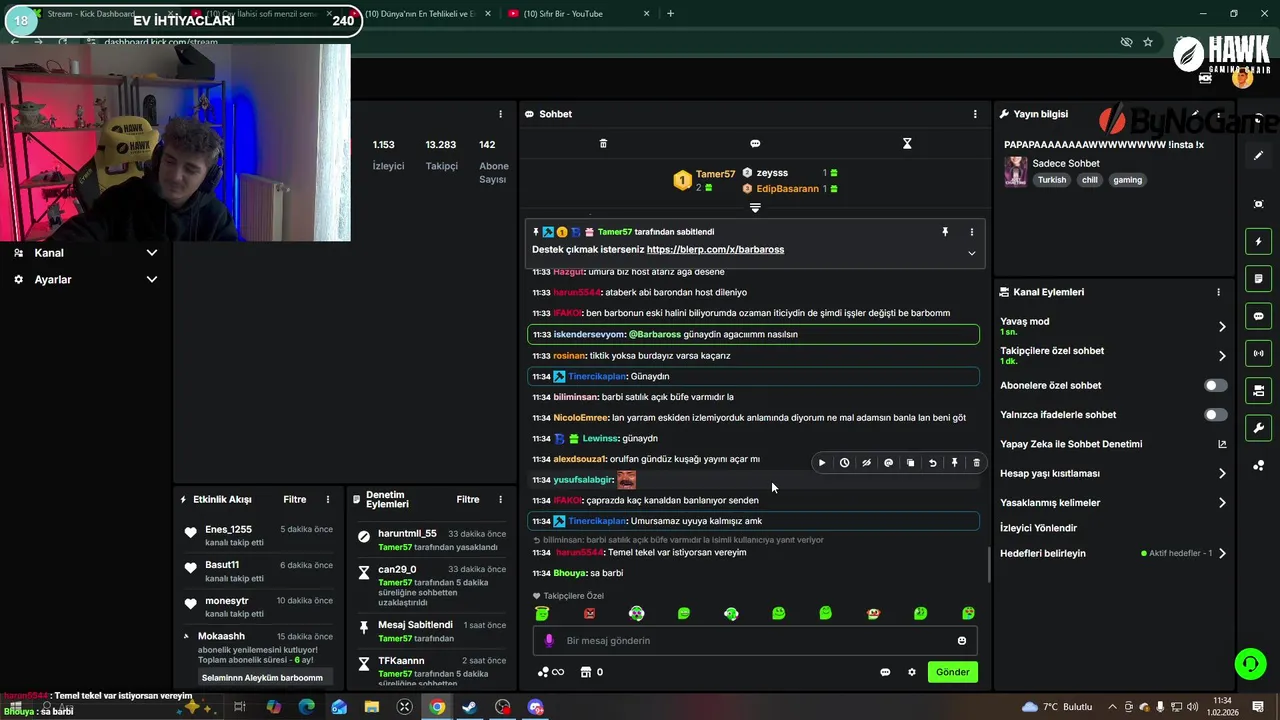The height and width of the screenshot is (720, 1280).
Task: Expand Yavaş mod settings arrow
Action: pos(1222,326)
